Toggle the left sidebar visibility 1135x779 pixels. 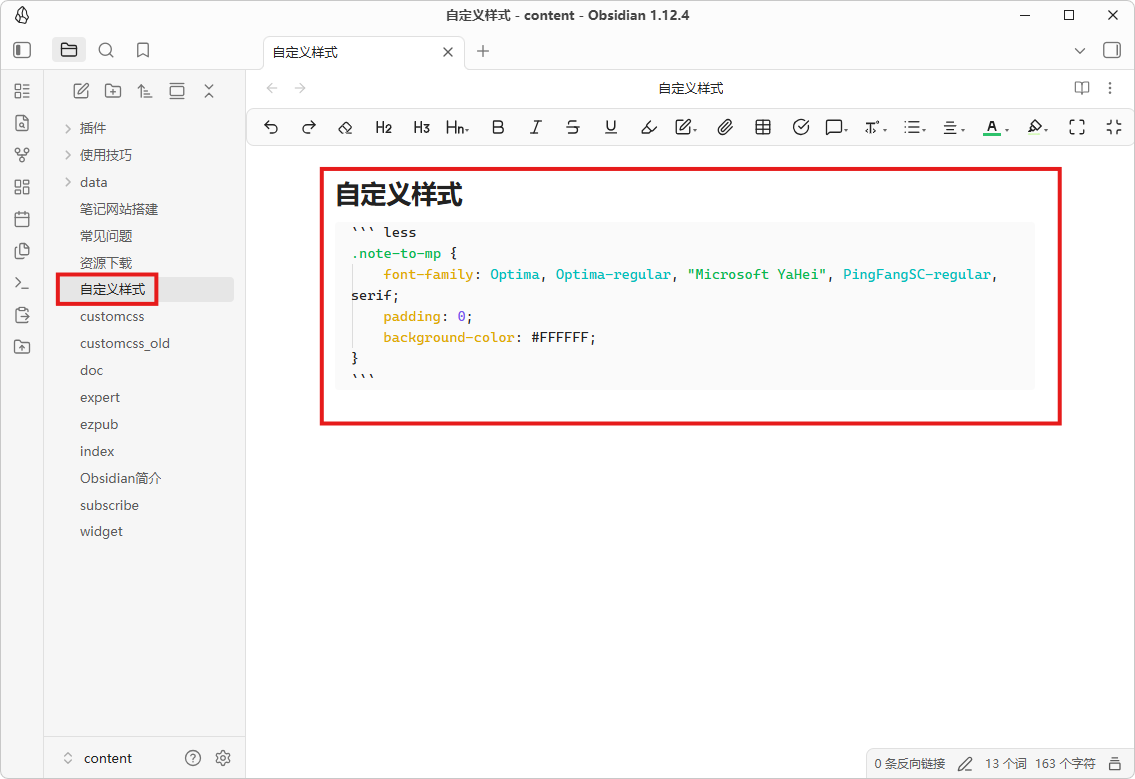tap(22, 50)
